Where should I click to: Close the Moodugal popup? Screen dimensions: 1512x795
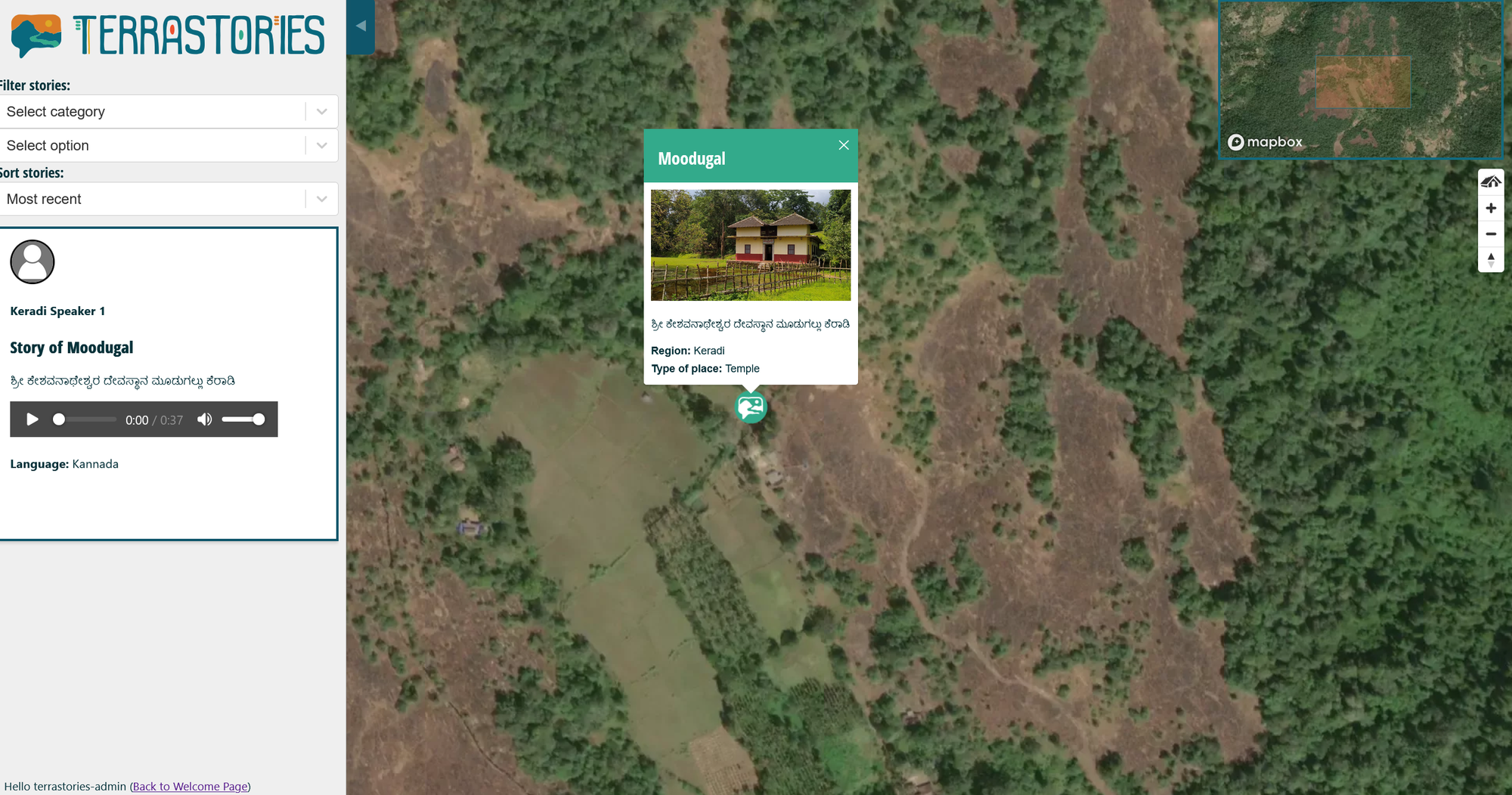pyautogui.click(x=844, y=145)
